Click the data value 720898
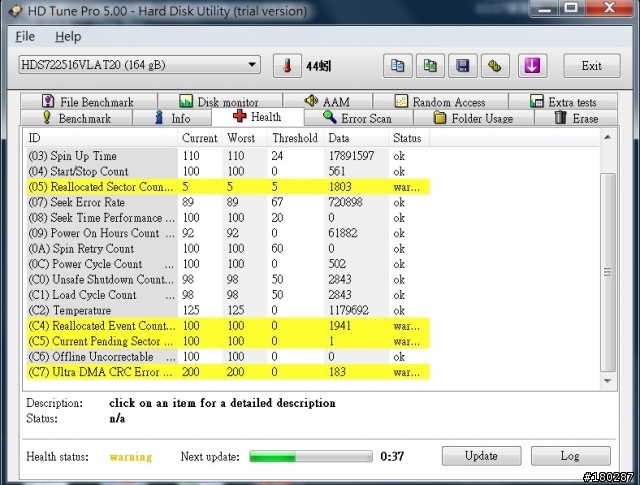 [x=345, y=202]
